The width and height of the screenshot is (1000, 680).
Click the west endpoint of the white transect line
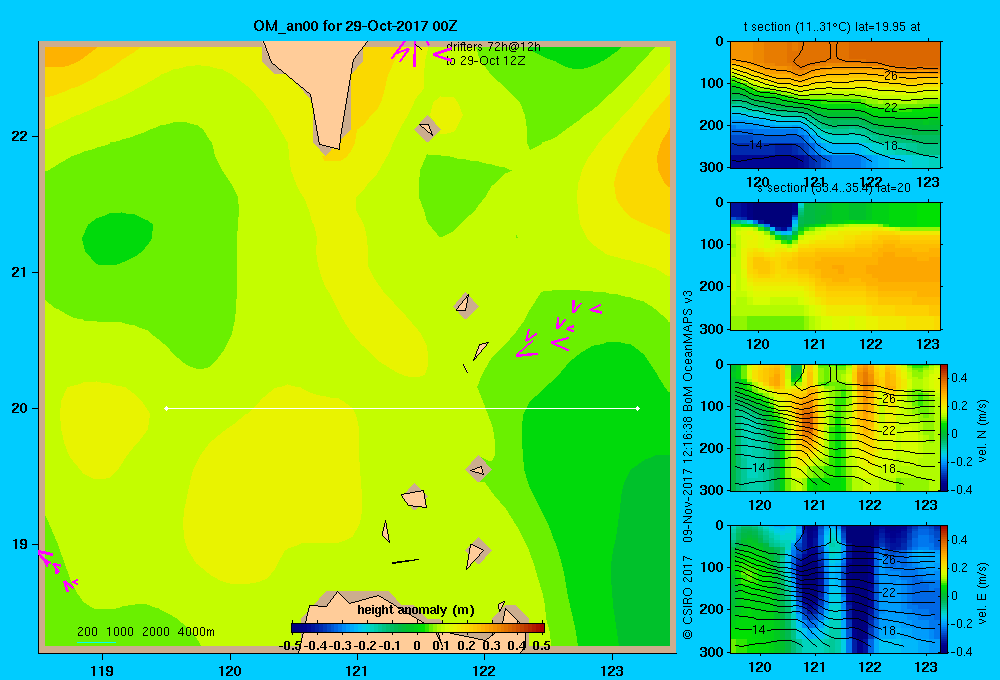[166, 408]
